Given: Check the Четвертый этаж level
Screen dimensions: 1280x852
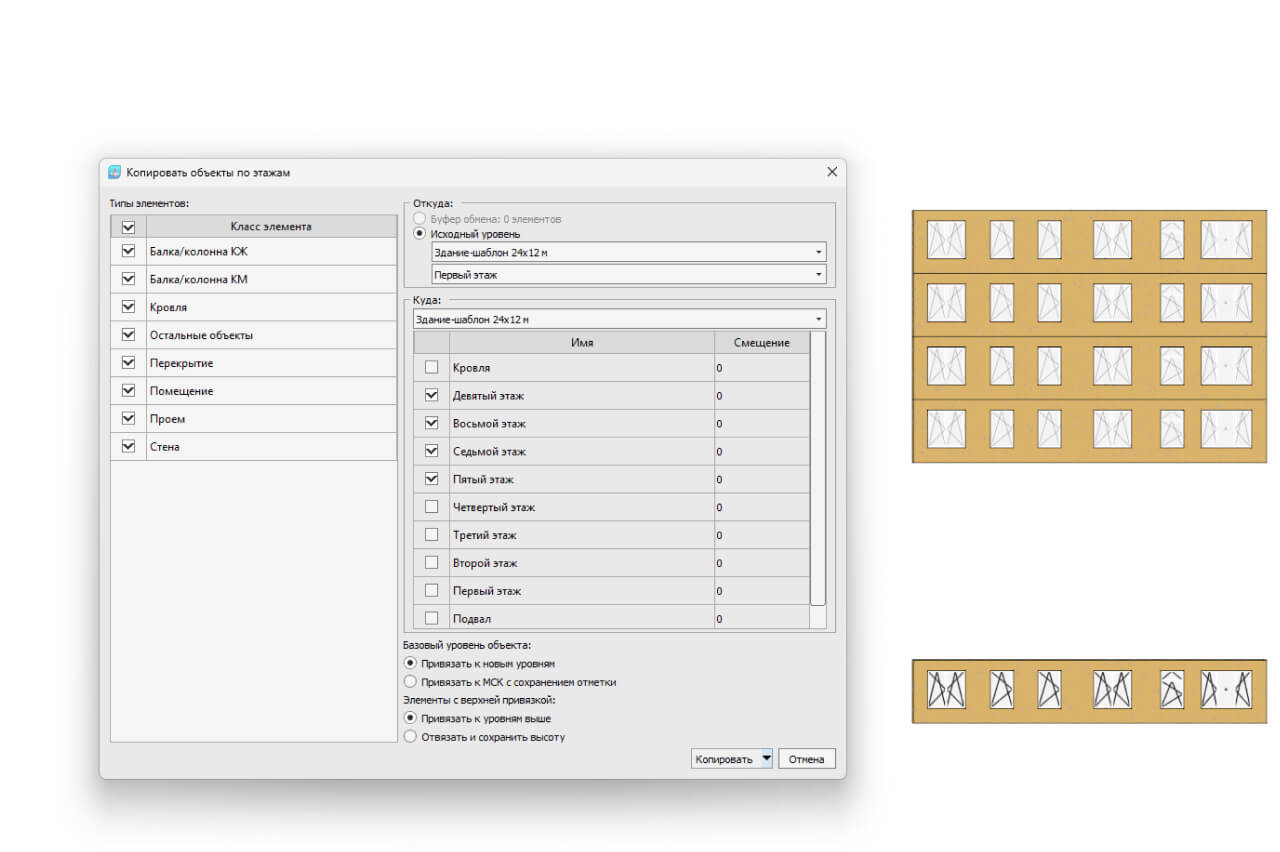Looking at the screenshot, I should pos(432,507).
